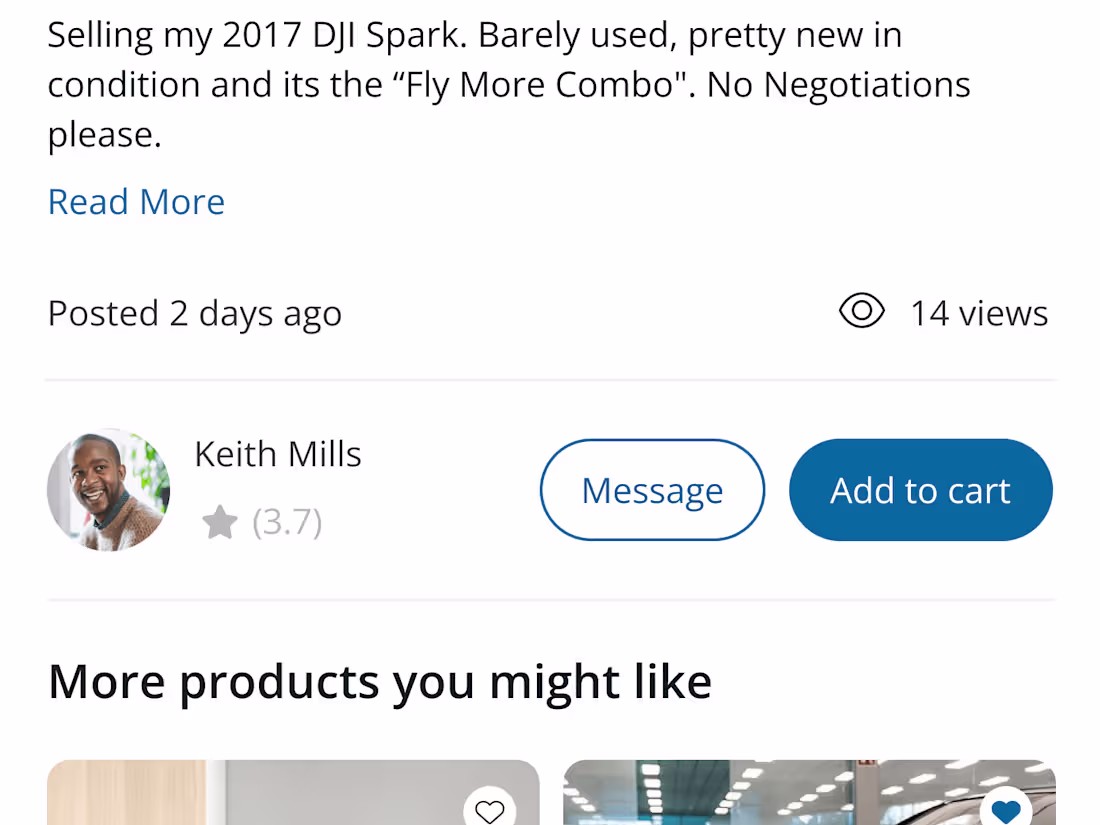Favorite the left recommended product with the outline heart

pyautogui.click(x=489, y=810)
